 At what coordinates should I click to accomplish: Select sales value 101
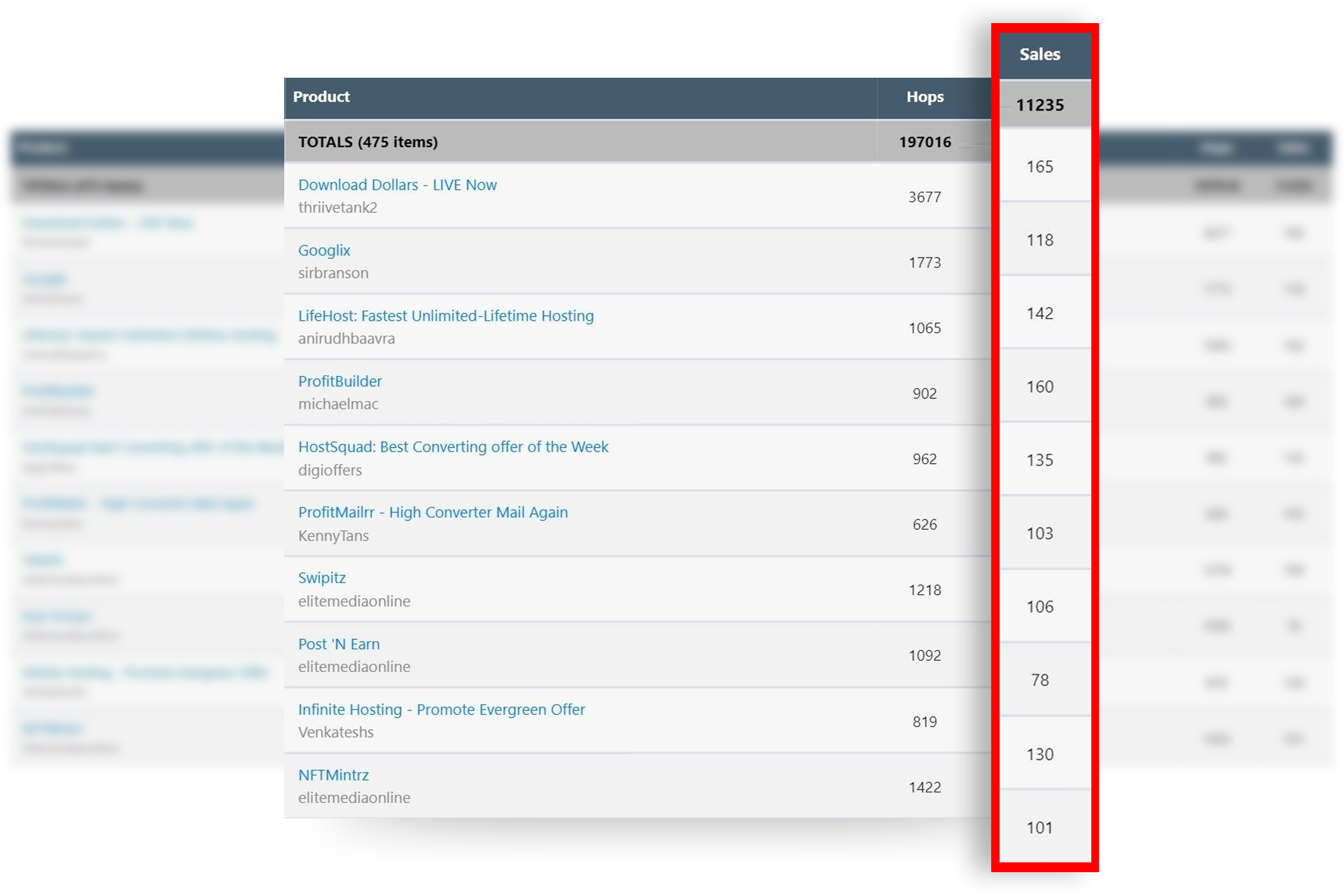tap(1039, 828)
